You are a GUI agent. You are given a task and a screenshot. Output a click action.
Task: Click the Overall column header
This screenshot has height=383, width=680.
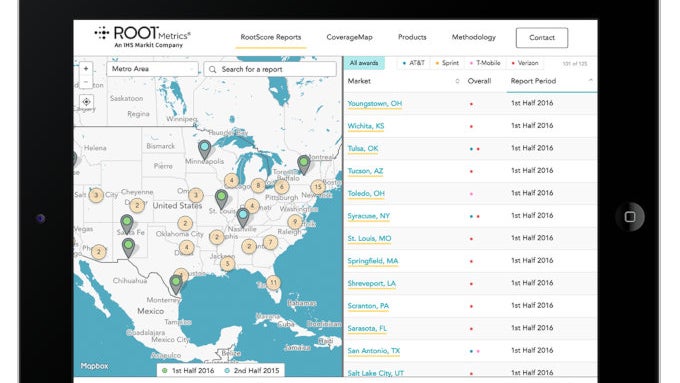[x=479, y=81]
